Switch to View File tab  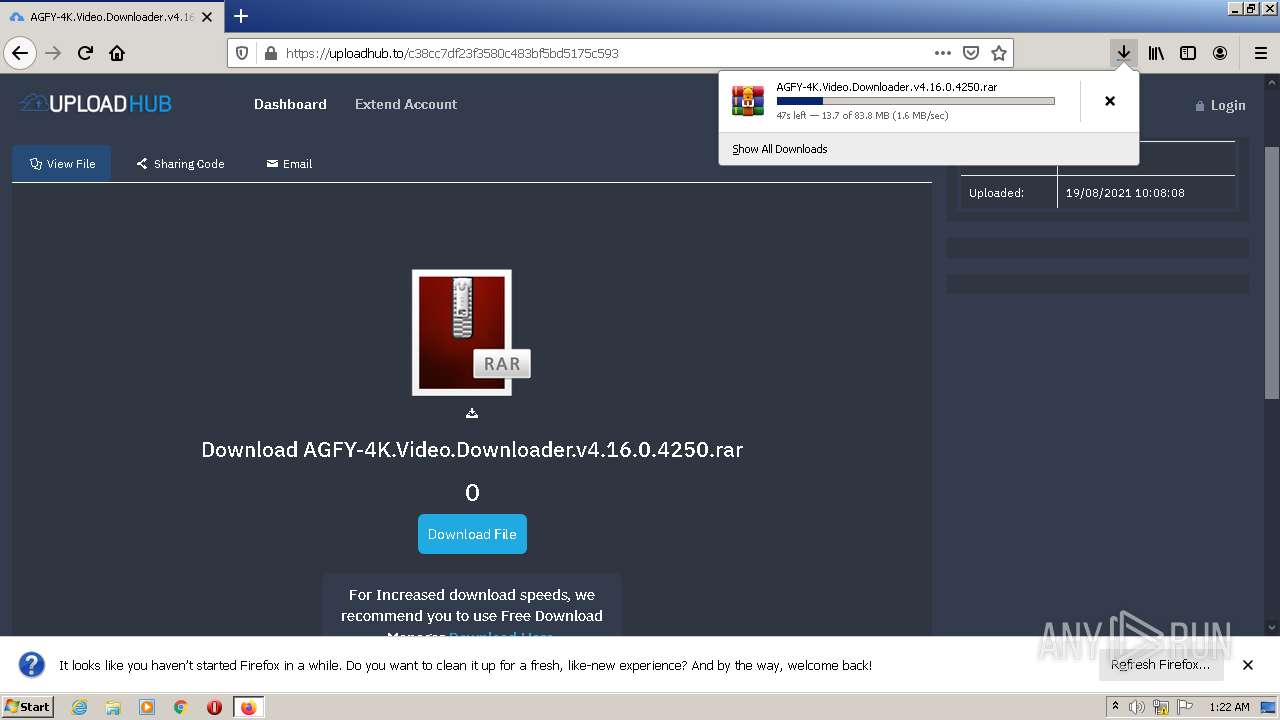(62, 163)
